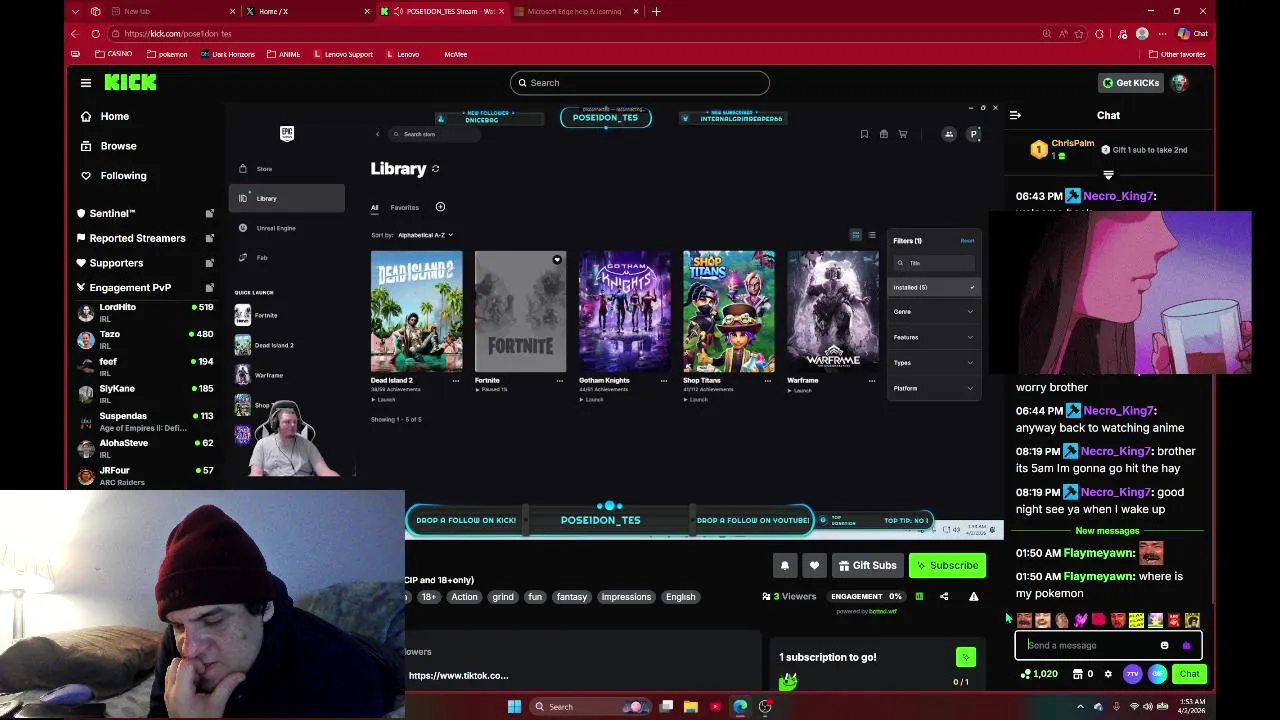Click the 7TV emote button

(1133, 674)
